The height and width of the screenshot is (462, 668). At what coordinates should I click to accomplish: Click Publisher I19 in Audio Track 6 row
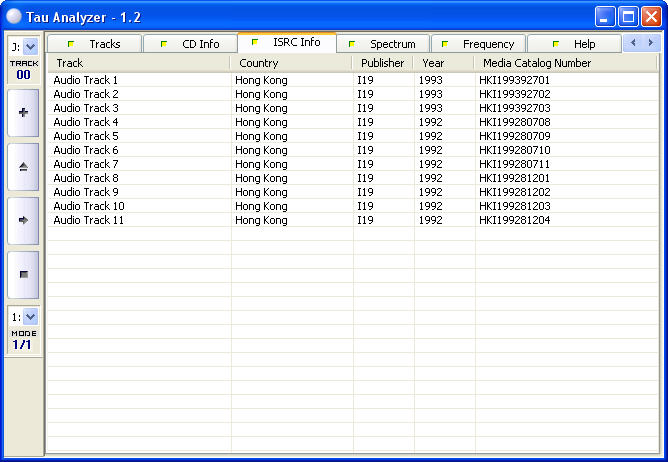coord(365,150)
